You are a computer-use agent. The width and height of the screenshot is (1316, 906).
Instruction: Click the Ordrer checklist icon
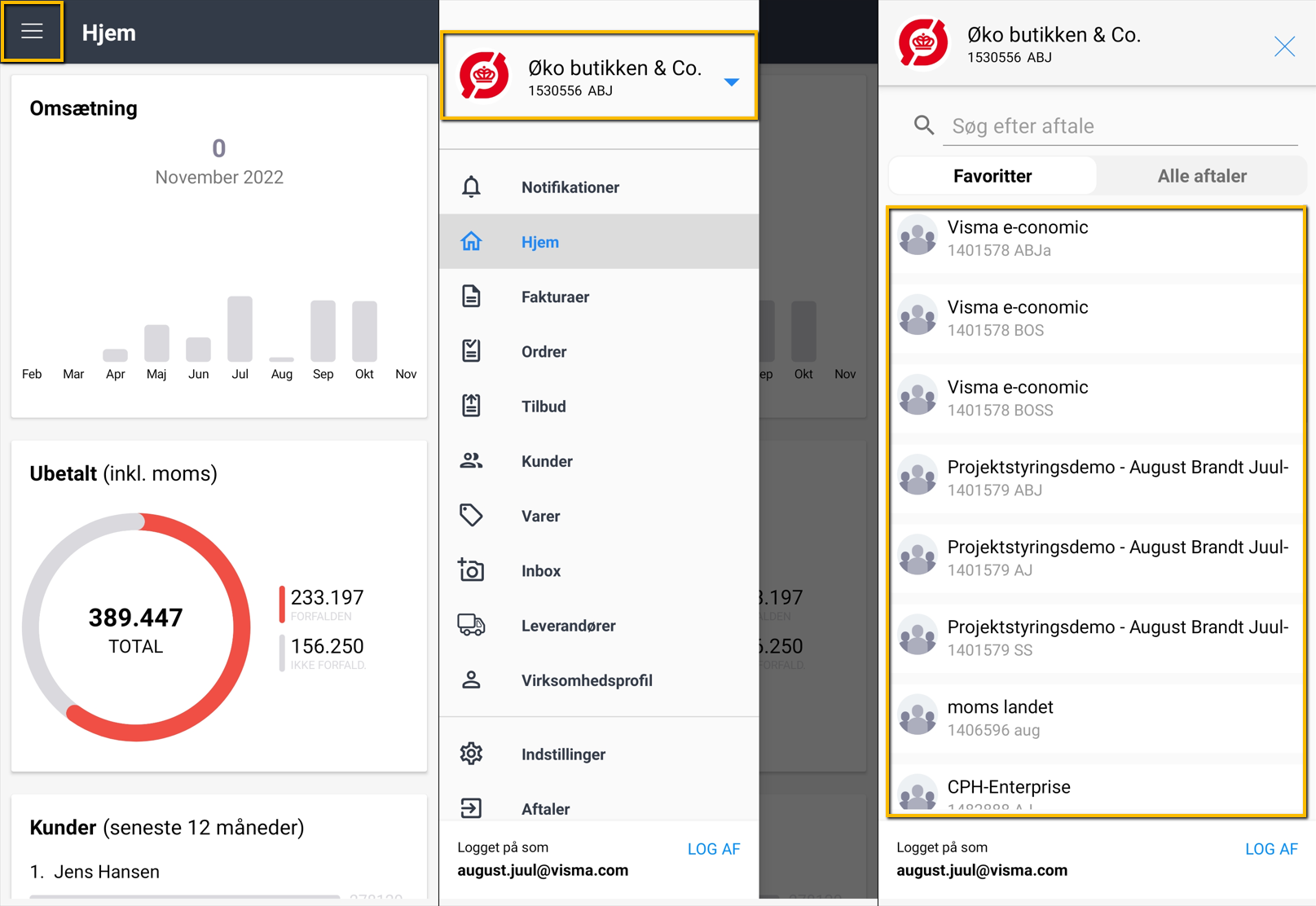coord(471,351)
